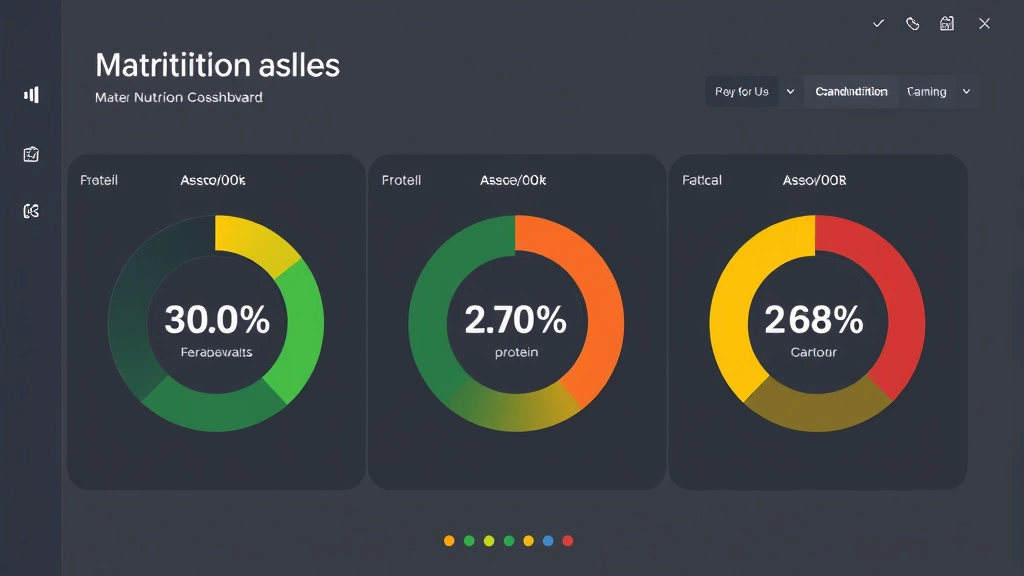1024x576 pixels.
Task: Open the calendar image icon near top right
Action: 949,23
